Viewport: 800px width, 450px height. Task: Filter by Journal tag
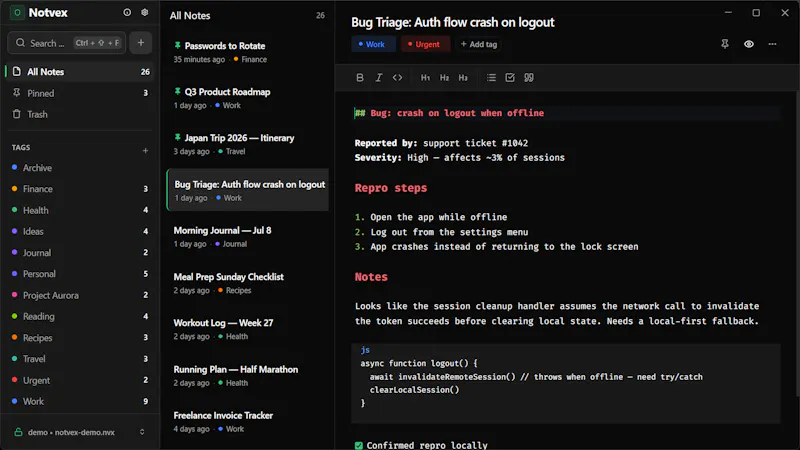coord(80,253)
